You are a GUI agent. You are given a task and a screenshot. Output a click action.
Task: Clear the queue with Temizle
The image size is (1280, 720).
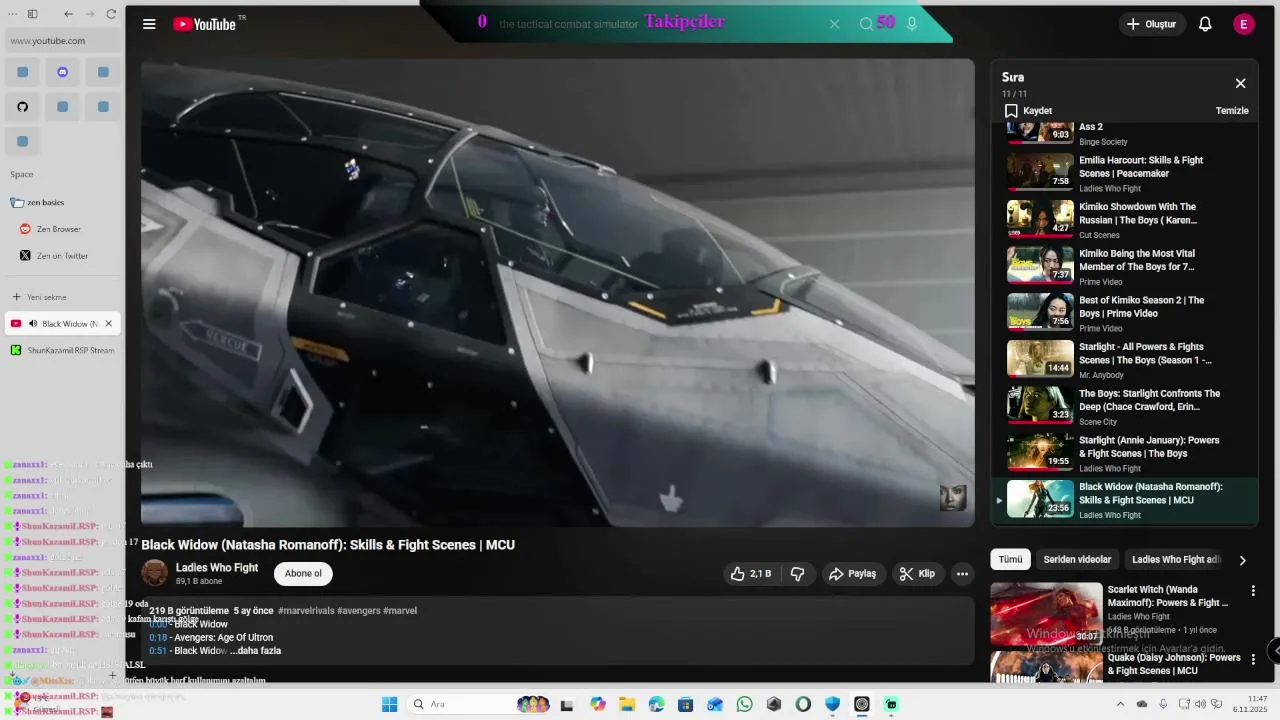tap(1232, 111)
